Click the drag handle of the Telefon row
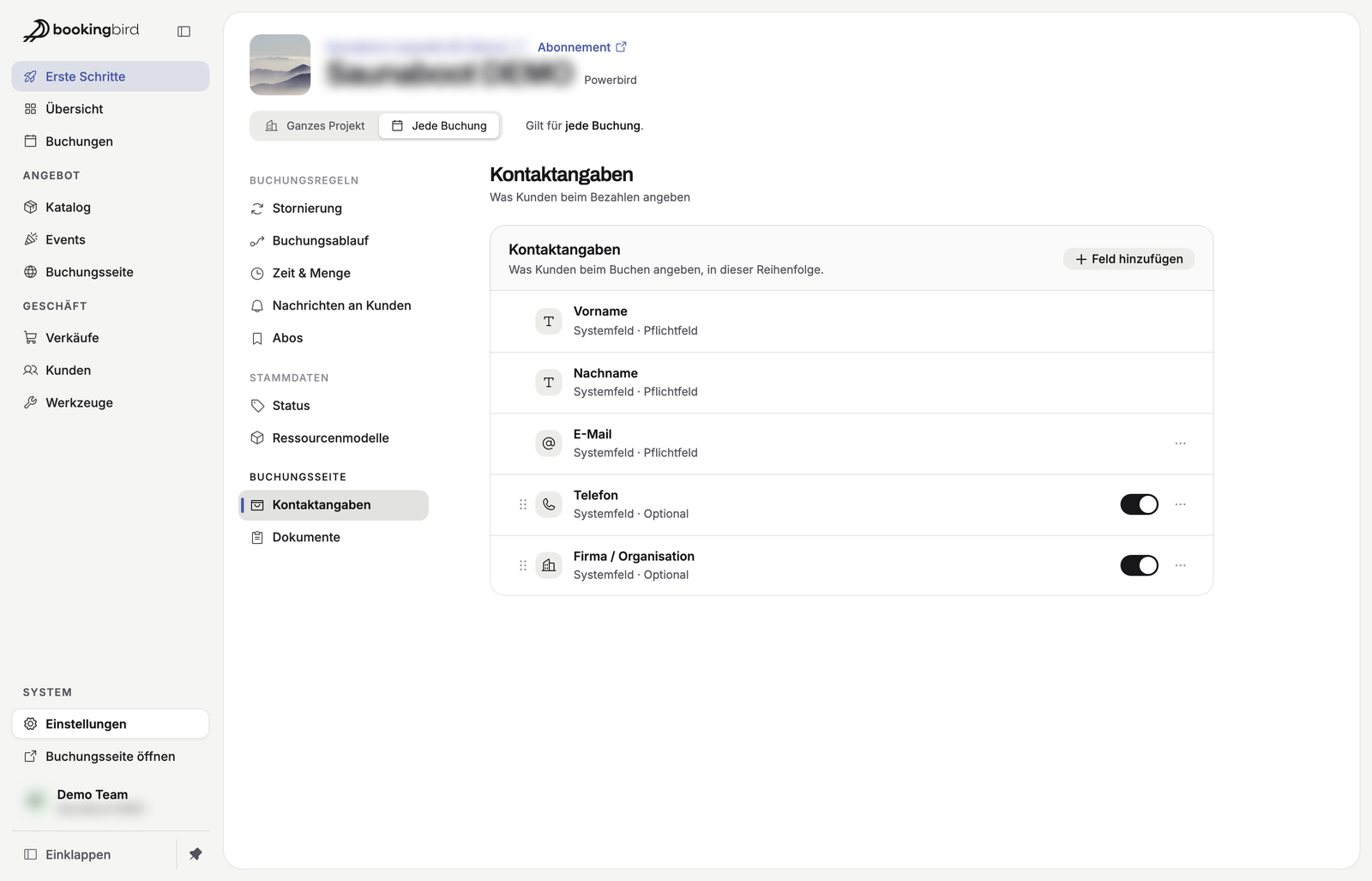This screenshot has width=1372, height=881. pyautogui.click(x=523, y=504)
